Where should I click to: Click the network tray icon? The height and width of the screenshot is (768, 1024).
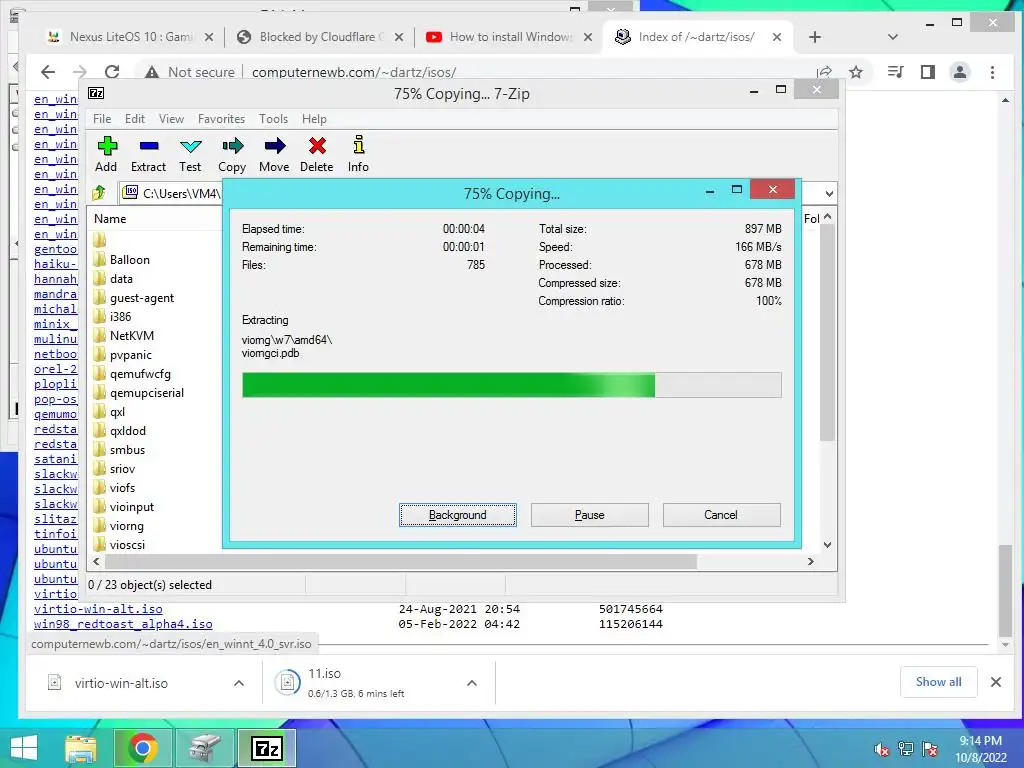pyautogui.click(x=906, y=749)
